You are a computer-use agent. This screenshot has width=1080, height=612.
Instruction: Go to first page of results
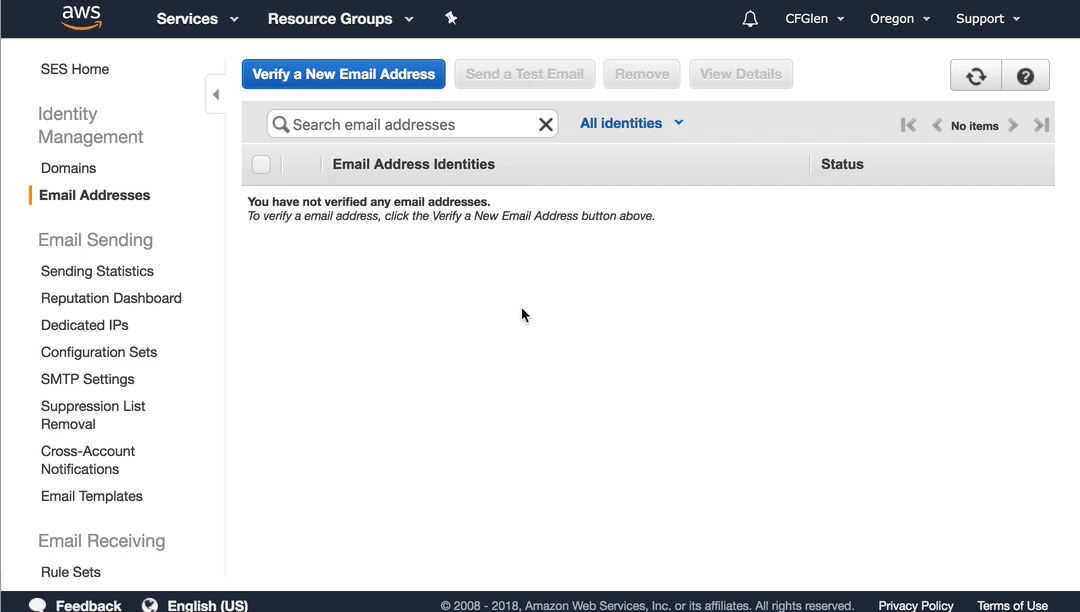(908, 125)
